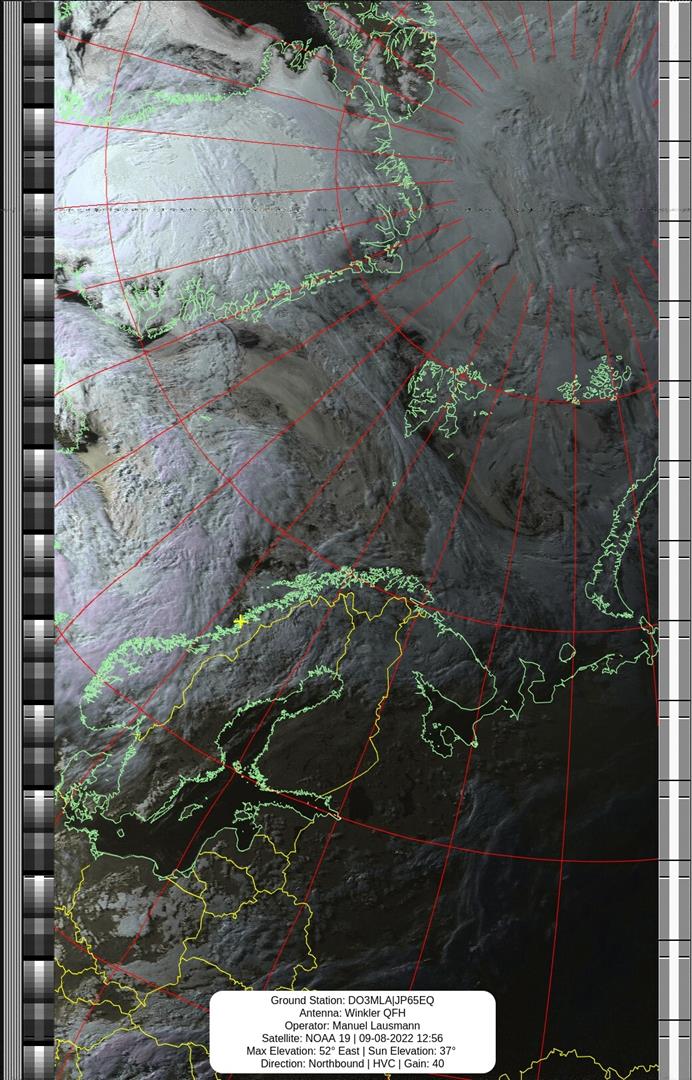The width and height of the screenshot is (692, 1080).
Task: Click the Franz Josef Land island outlines
Action: pyautogui.click(x=595, y=380)
